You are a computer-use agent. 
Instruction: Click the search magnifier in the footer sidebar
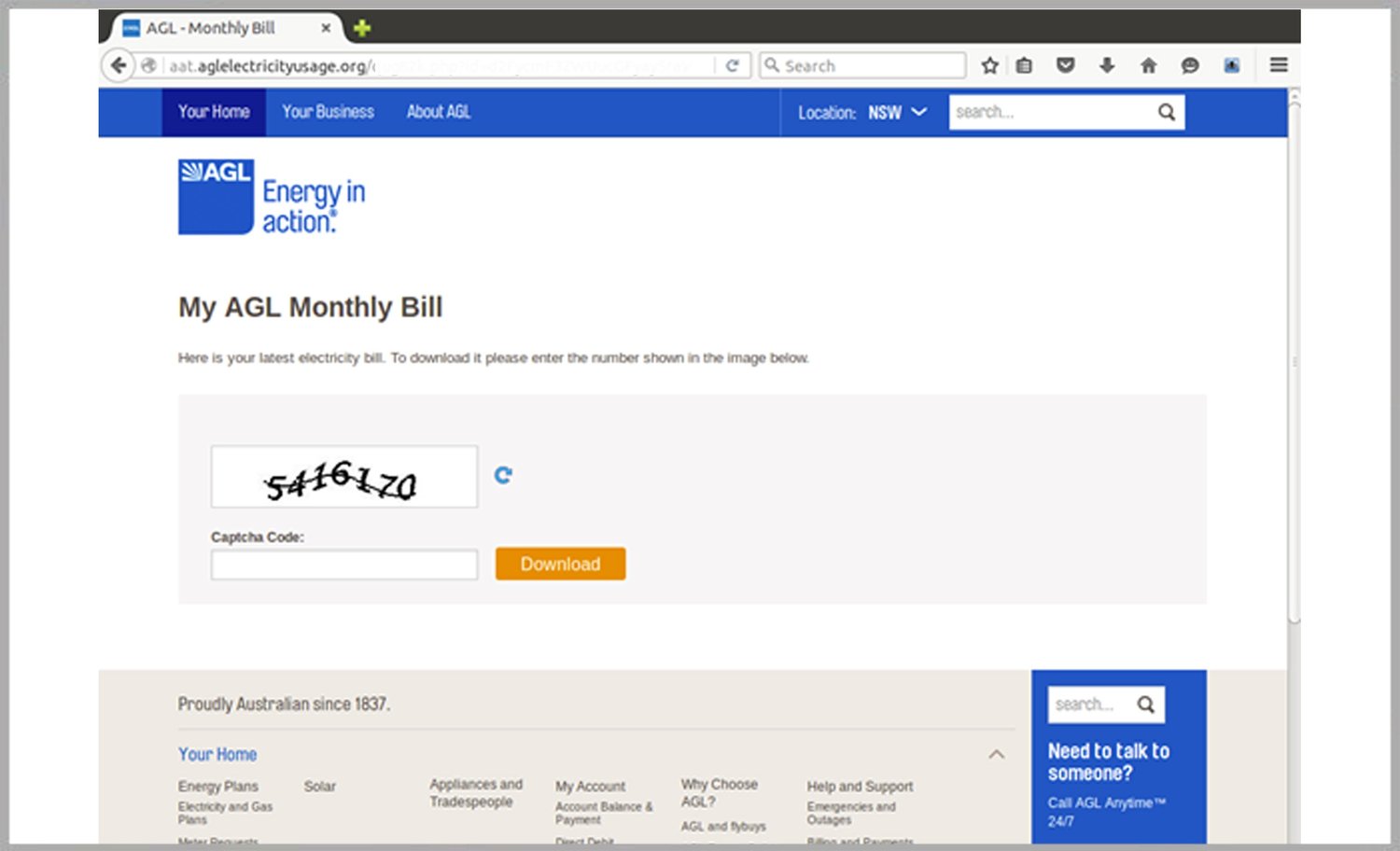(1146, 704)
